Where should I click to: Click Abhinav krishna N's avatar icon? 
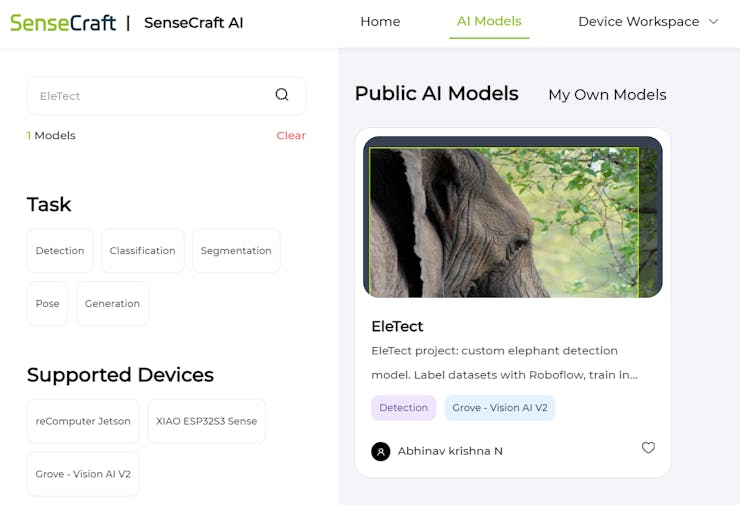(380, 451)
